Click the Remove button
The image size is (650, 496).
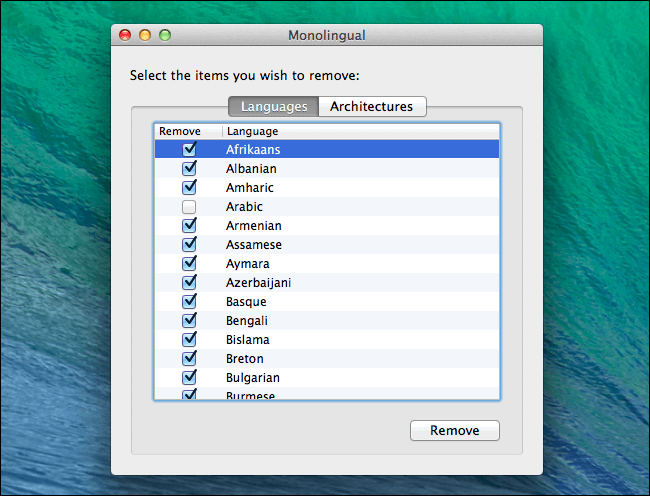(x=455, y=431)
